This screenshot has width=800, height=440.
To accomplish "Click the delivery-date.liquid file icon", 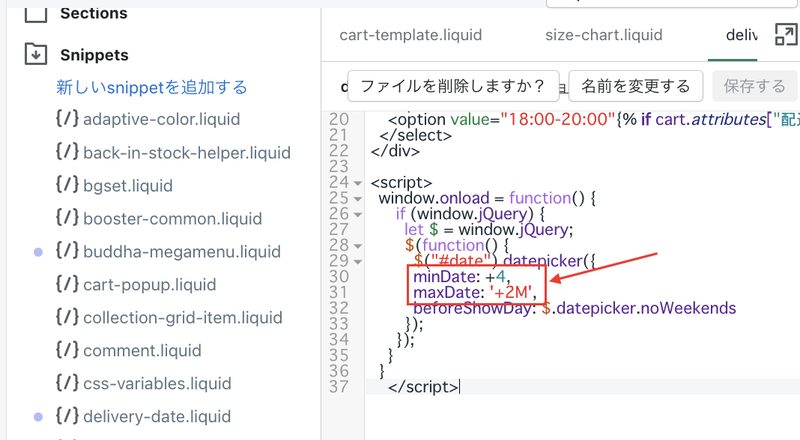I will (67, 415).
